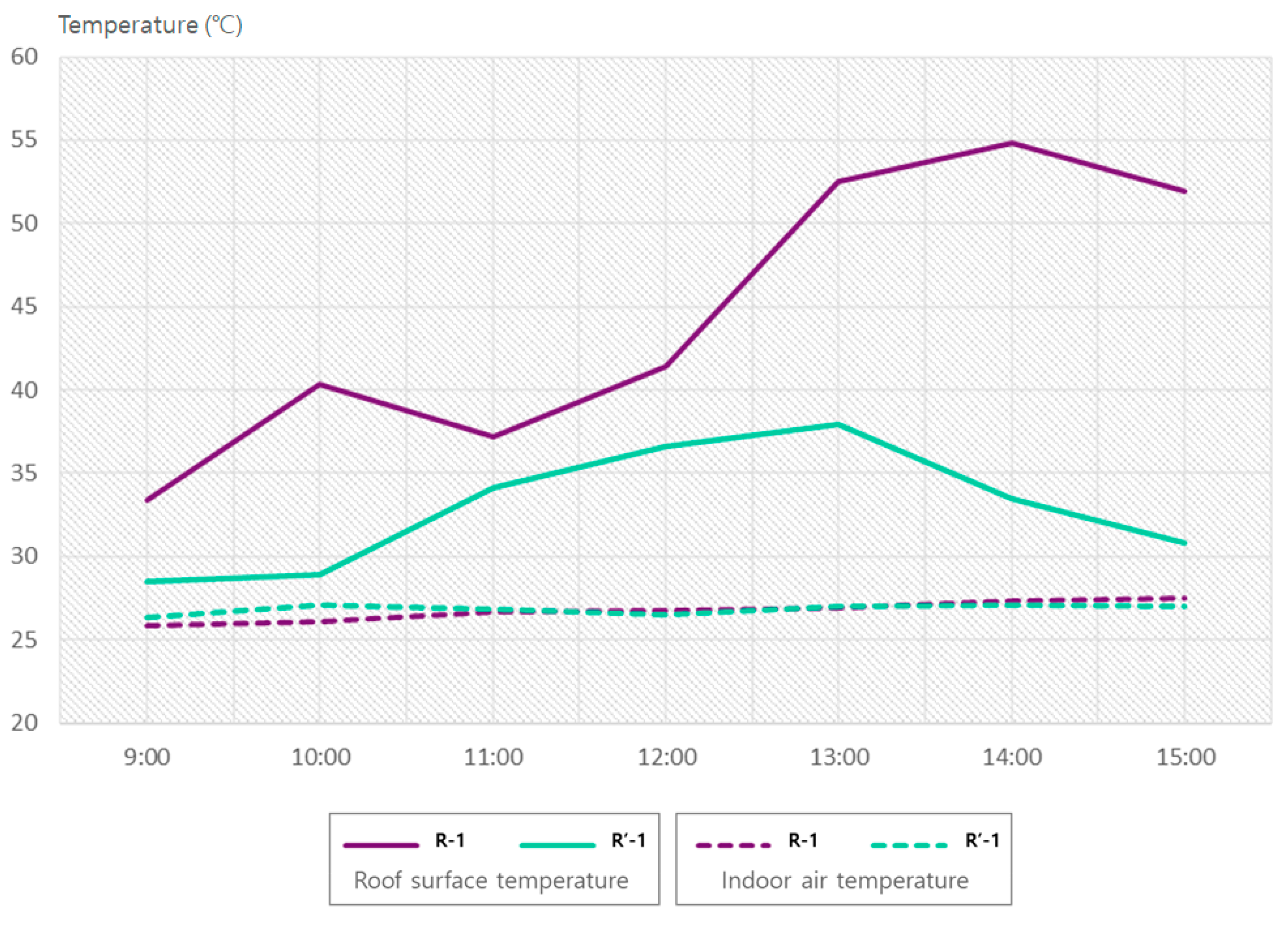The height and width of the screenshot is (926, 1288).
Task: Click the purple line point at 10:00
Action: tap(320, 385)
